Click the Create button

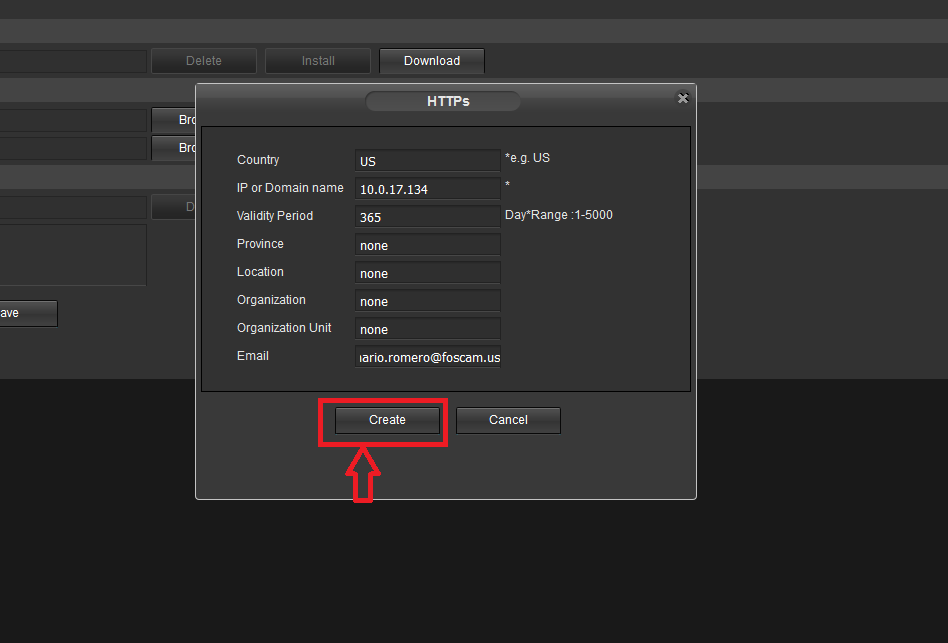pyautogui.click(x=388, y=420)
